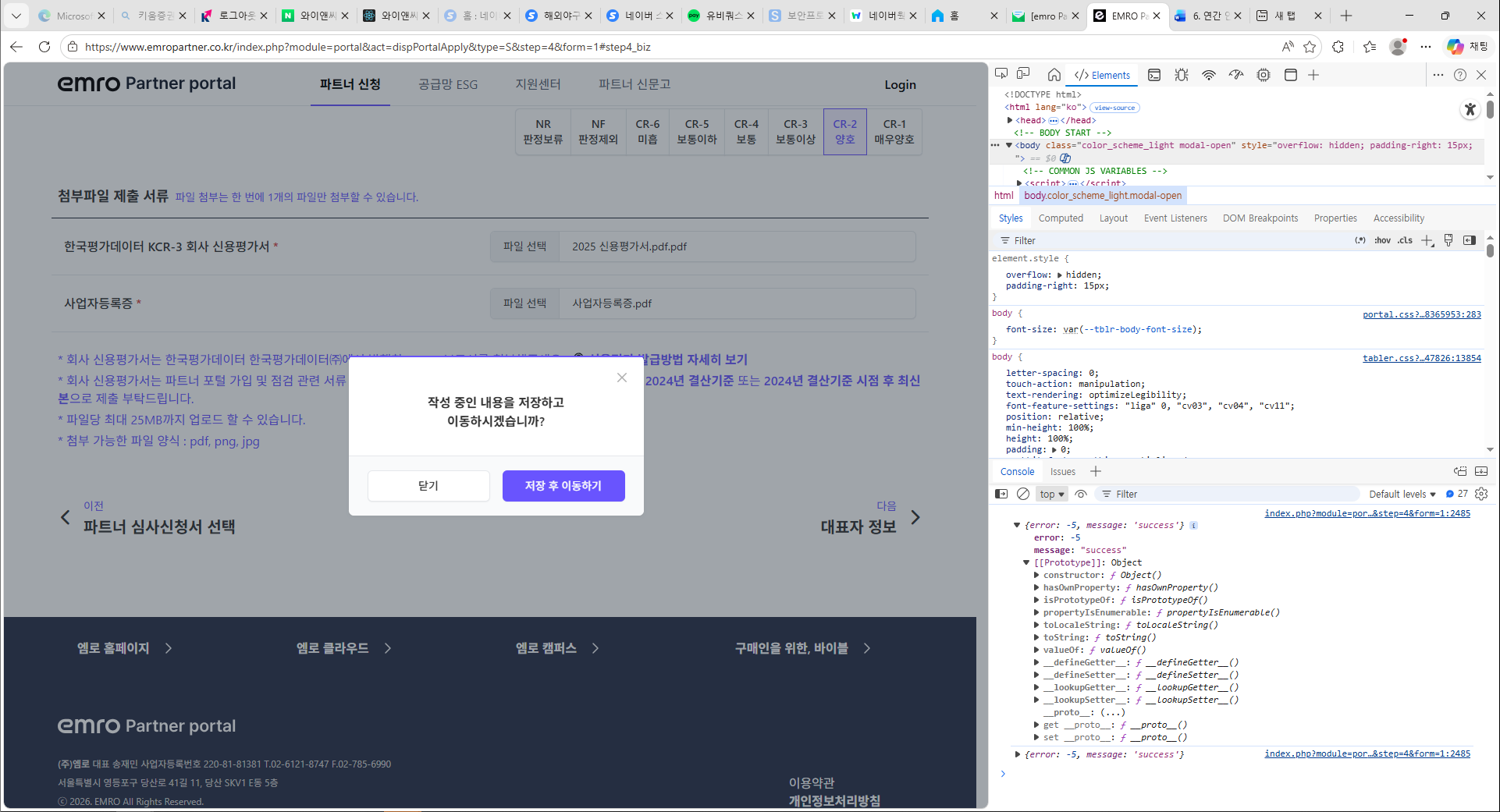The image size is (1500, 812).
Task: Open DevTools customize three-dot menu
Action: click(x=1438, y=75)
